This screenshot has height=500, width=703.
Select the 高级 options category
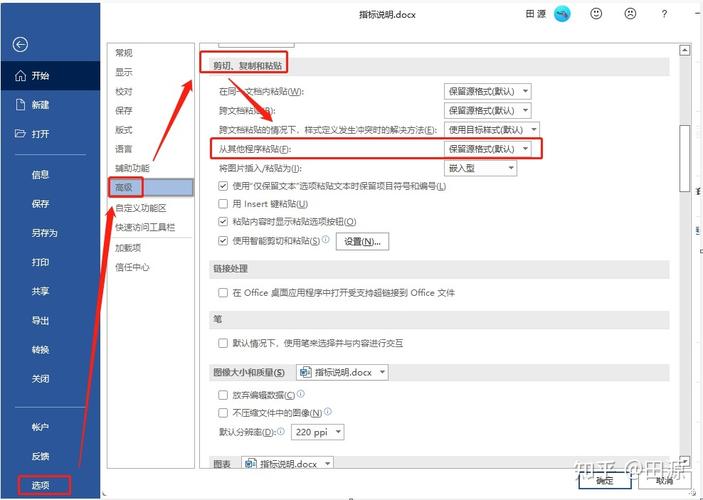click(x=151, y=187)
